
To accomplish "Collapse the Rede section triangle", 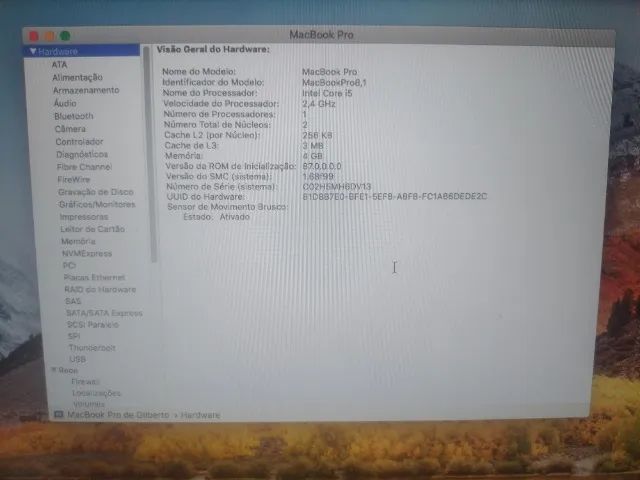I will 53,370.
